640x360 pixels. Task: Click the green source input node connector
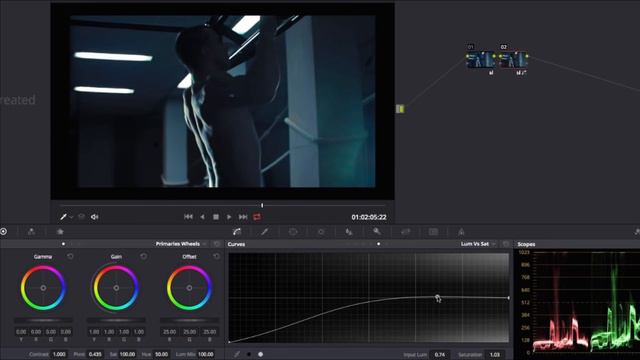400,109
